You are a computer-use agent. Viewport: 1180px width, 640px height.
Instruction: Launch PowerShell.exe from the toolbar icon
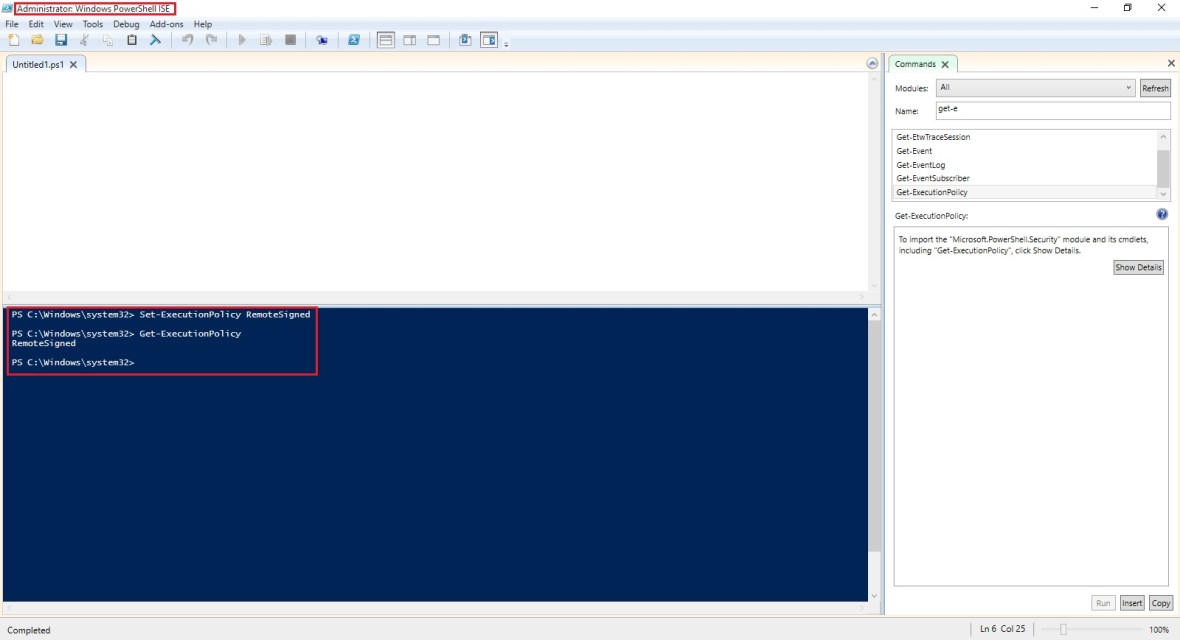[x=354, y=40]
